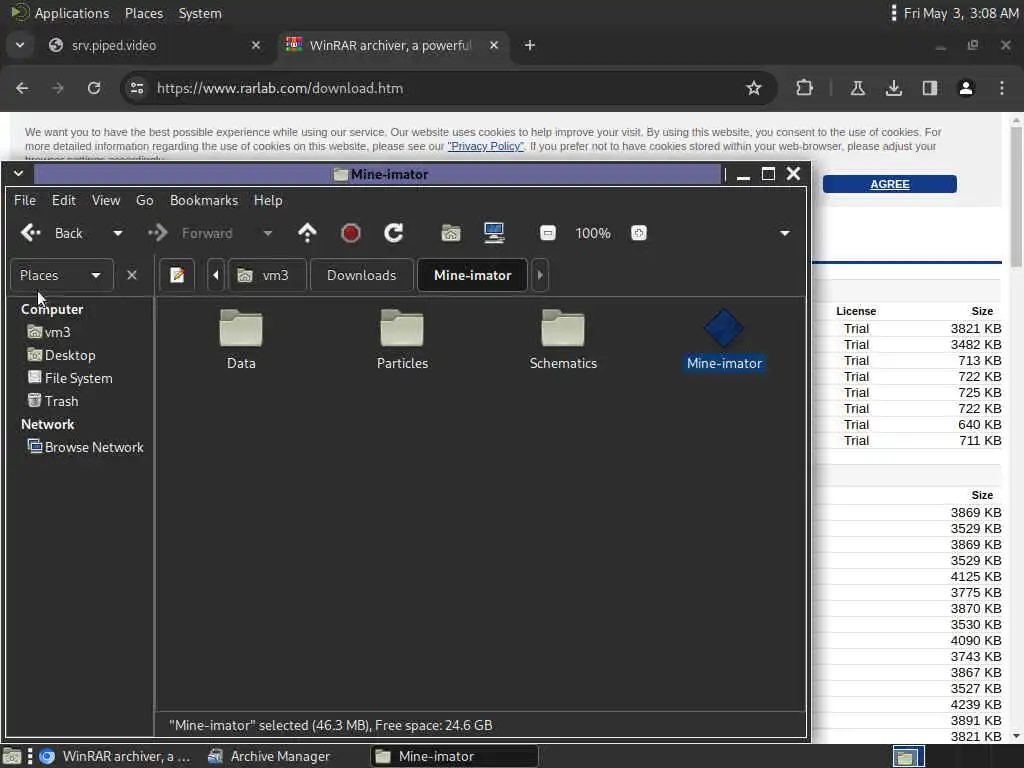Open File System in the sidebar
Screen dimensions: 1024x768
pos(70,378)
